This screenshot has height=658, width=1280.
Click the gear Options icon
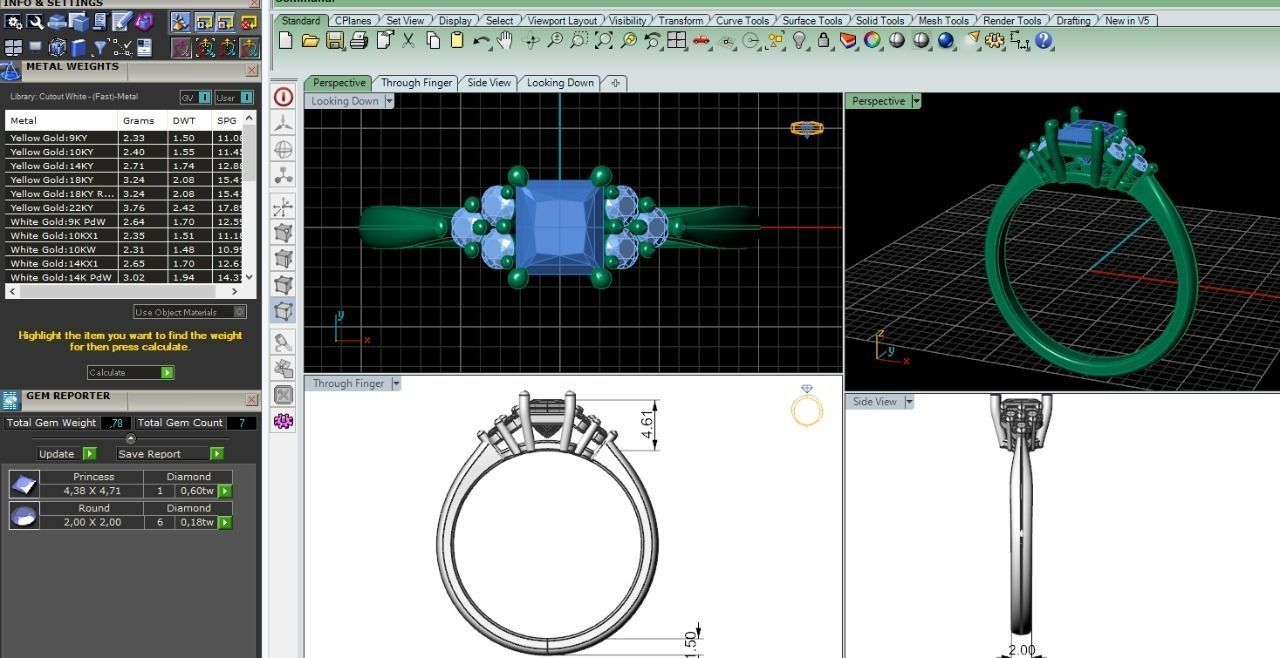coord(994,41)
